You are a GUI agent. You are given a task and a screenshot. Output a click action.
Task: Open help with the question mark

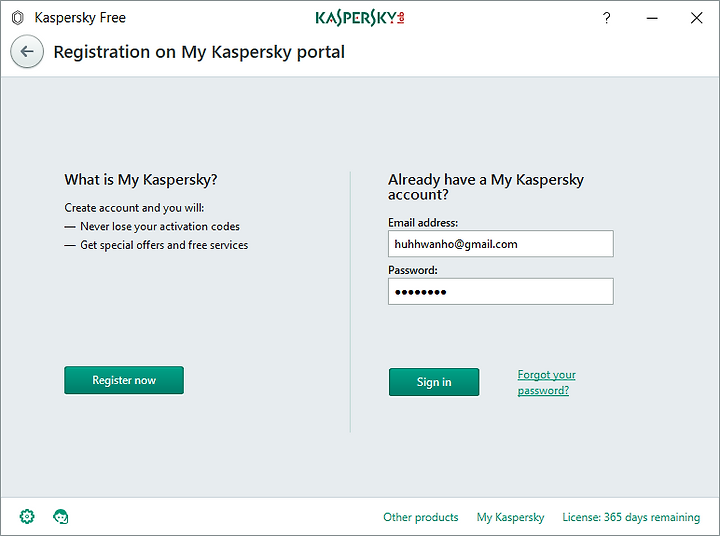[x=607, y=18]
